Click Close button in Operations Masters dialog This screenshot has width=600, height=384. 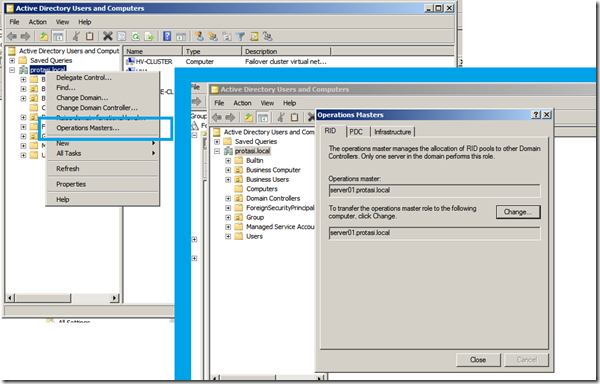pos(478,360)
